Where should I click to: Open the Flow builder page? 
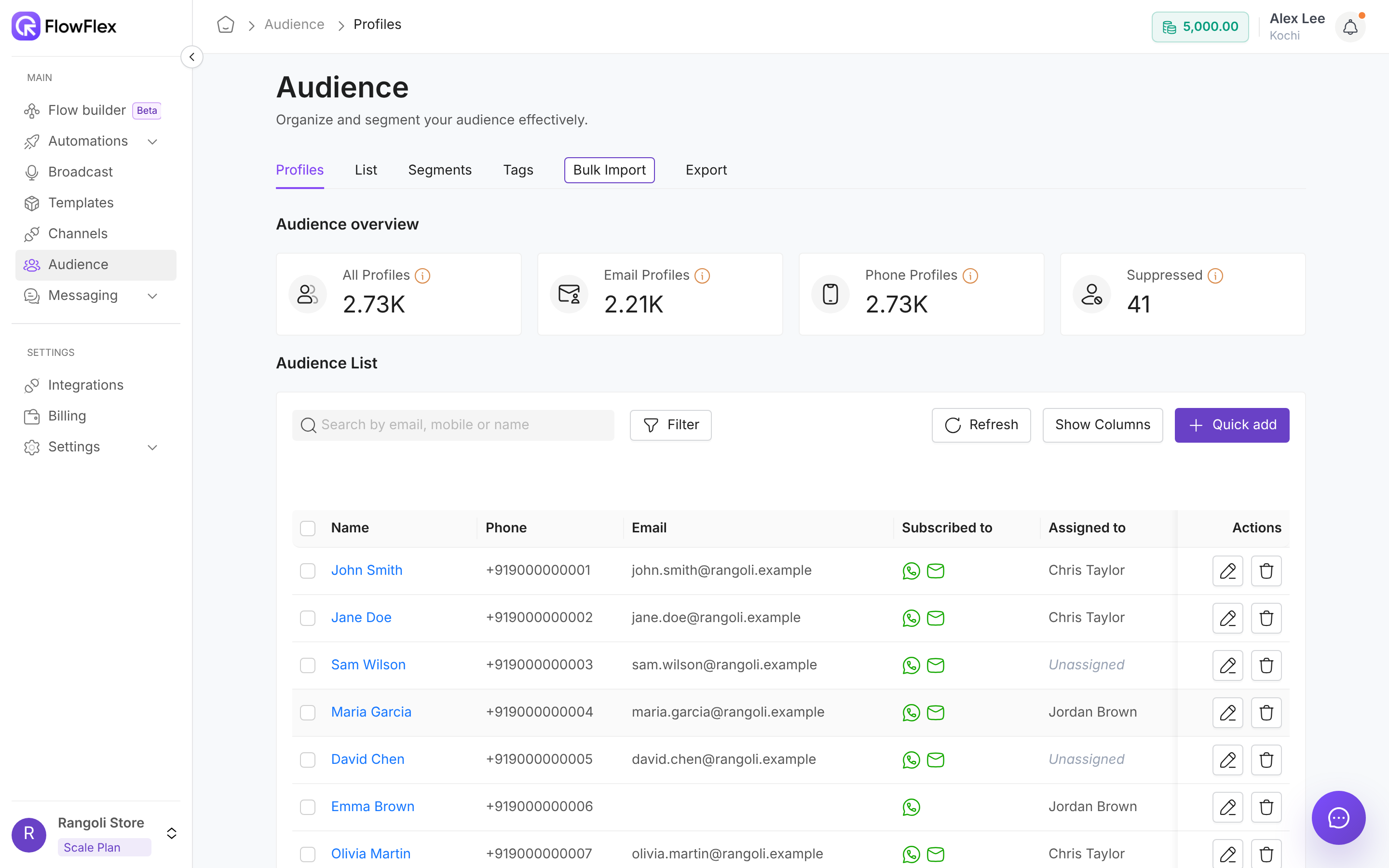(95, 110)
